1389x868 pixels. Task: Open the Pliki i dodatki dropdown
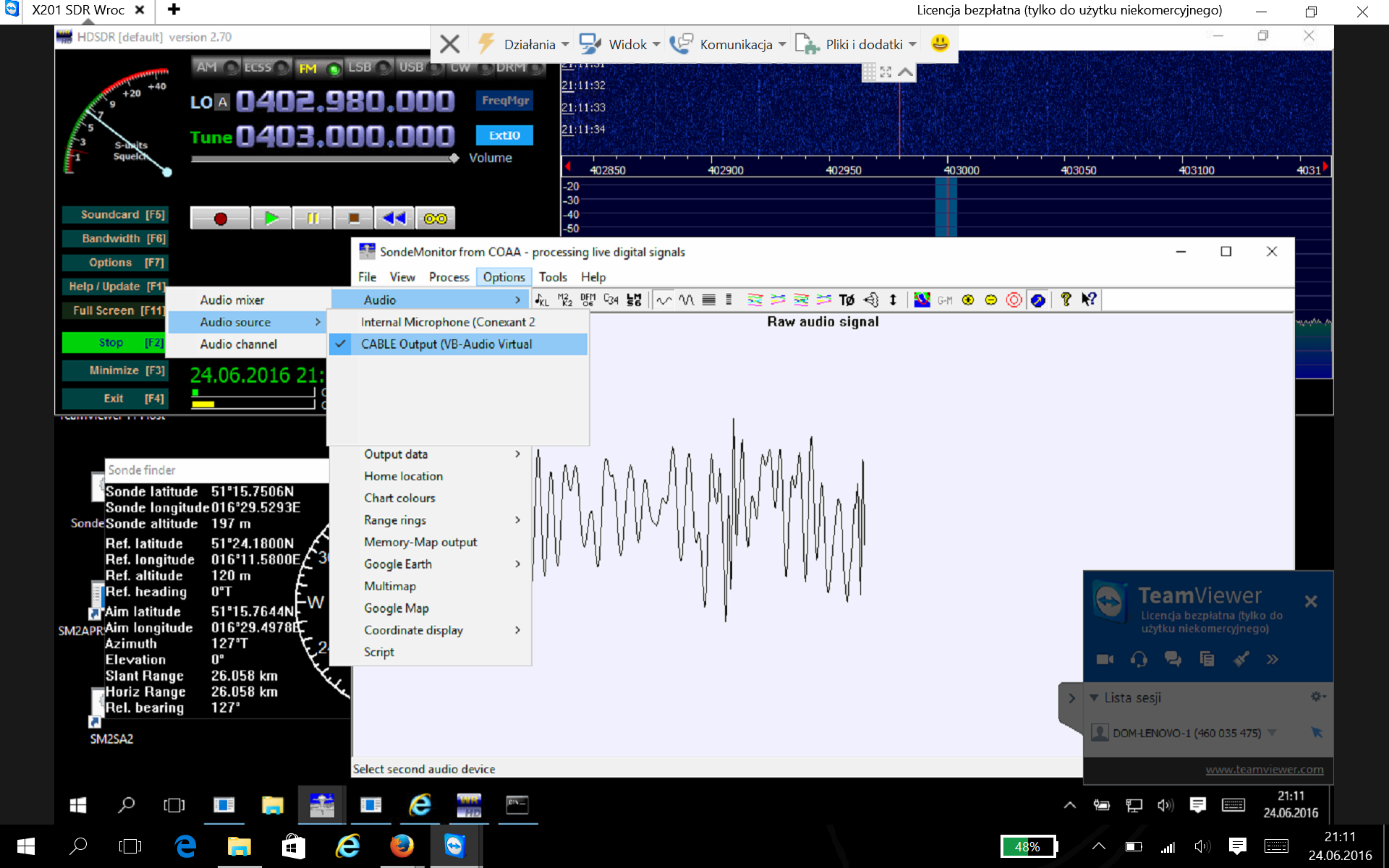856,44
